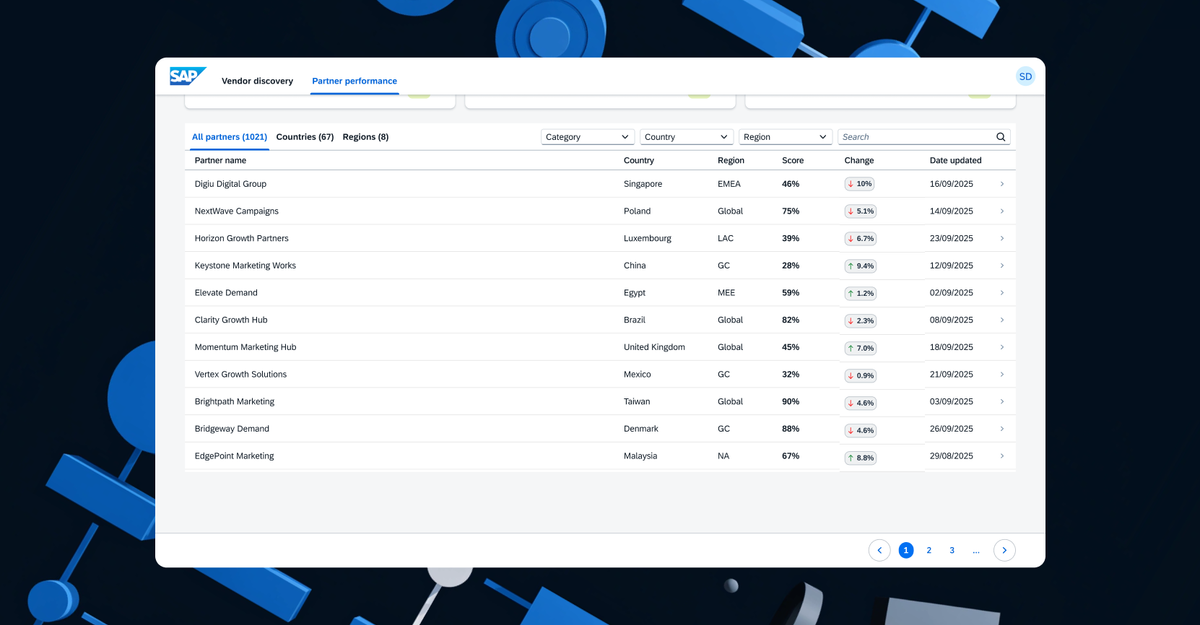1200x625 pixels.
Task: Open the Regions (8) tab
Action: click(365, 137)
